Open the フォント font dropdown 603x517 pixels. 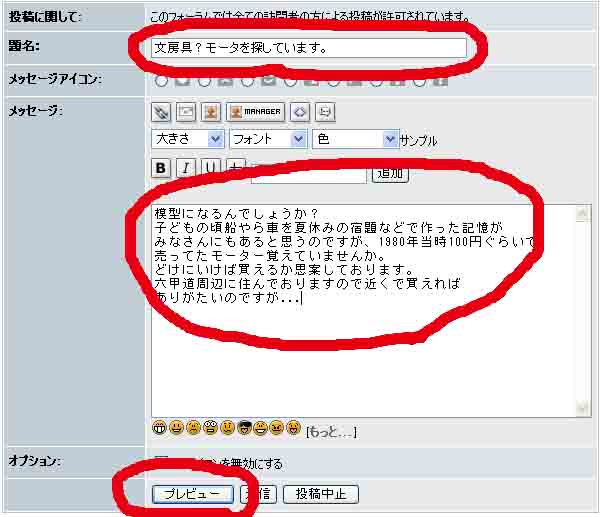pos(268,139)
